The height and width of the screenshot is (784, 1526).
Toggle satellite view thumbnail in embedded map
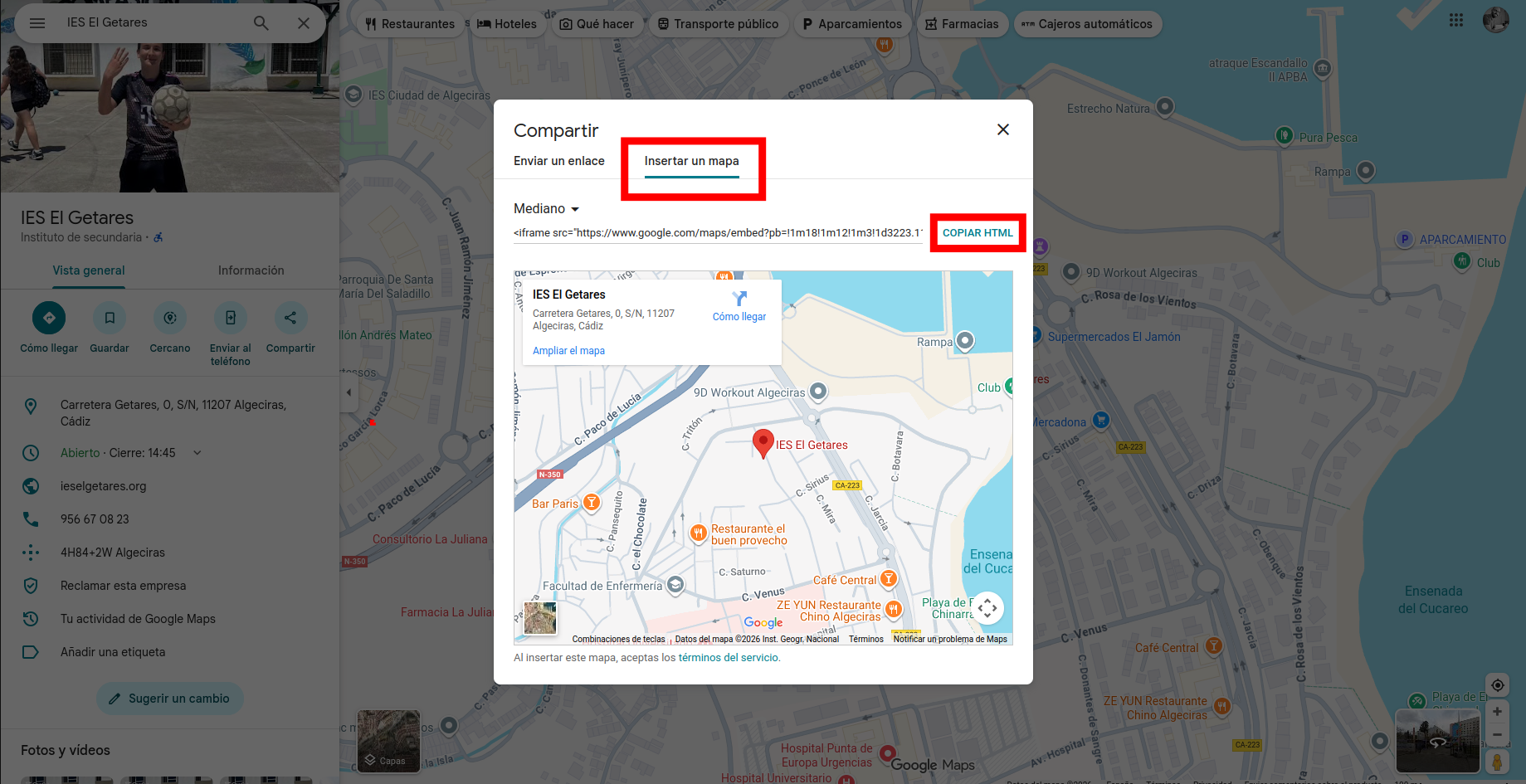(540, 618)
